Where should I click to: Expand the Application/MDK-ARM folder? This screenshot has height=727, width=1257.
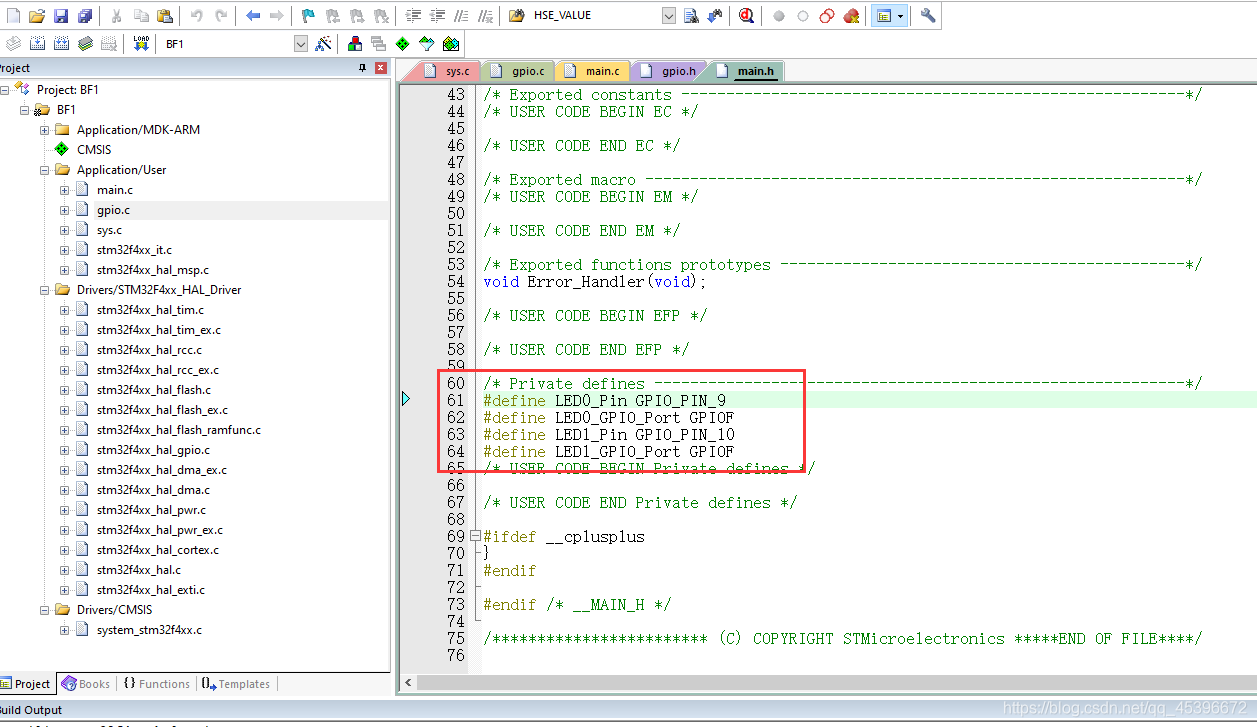point(45,130)
